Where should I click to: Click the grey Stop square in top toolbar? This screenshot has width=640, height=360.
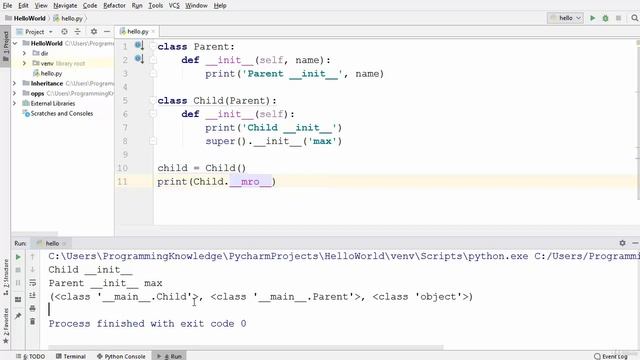[618, 18]
